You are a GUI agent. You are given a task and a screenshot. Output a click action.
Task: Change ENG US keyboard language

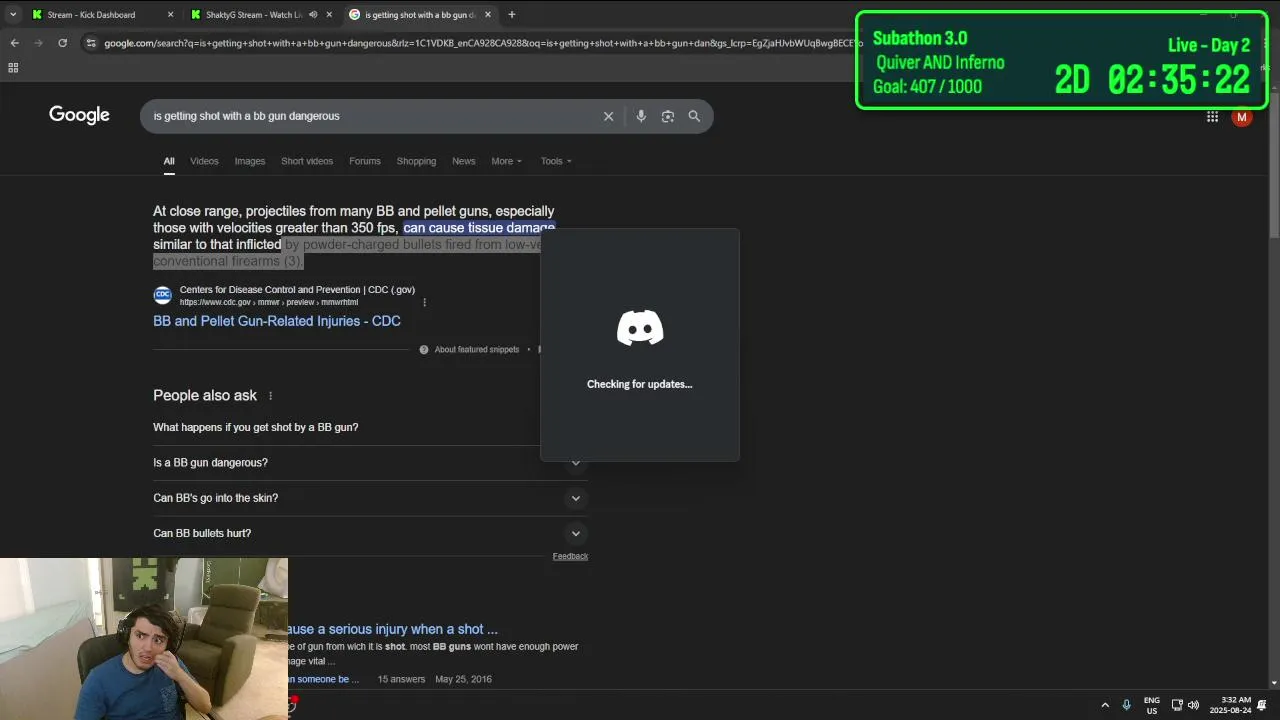click(x=1152, y=705)
